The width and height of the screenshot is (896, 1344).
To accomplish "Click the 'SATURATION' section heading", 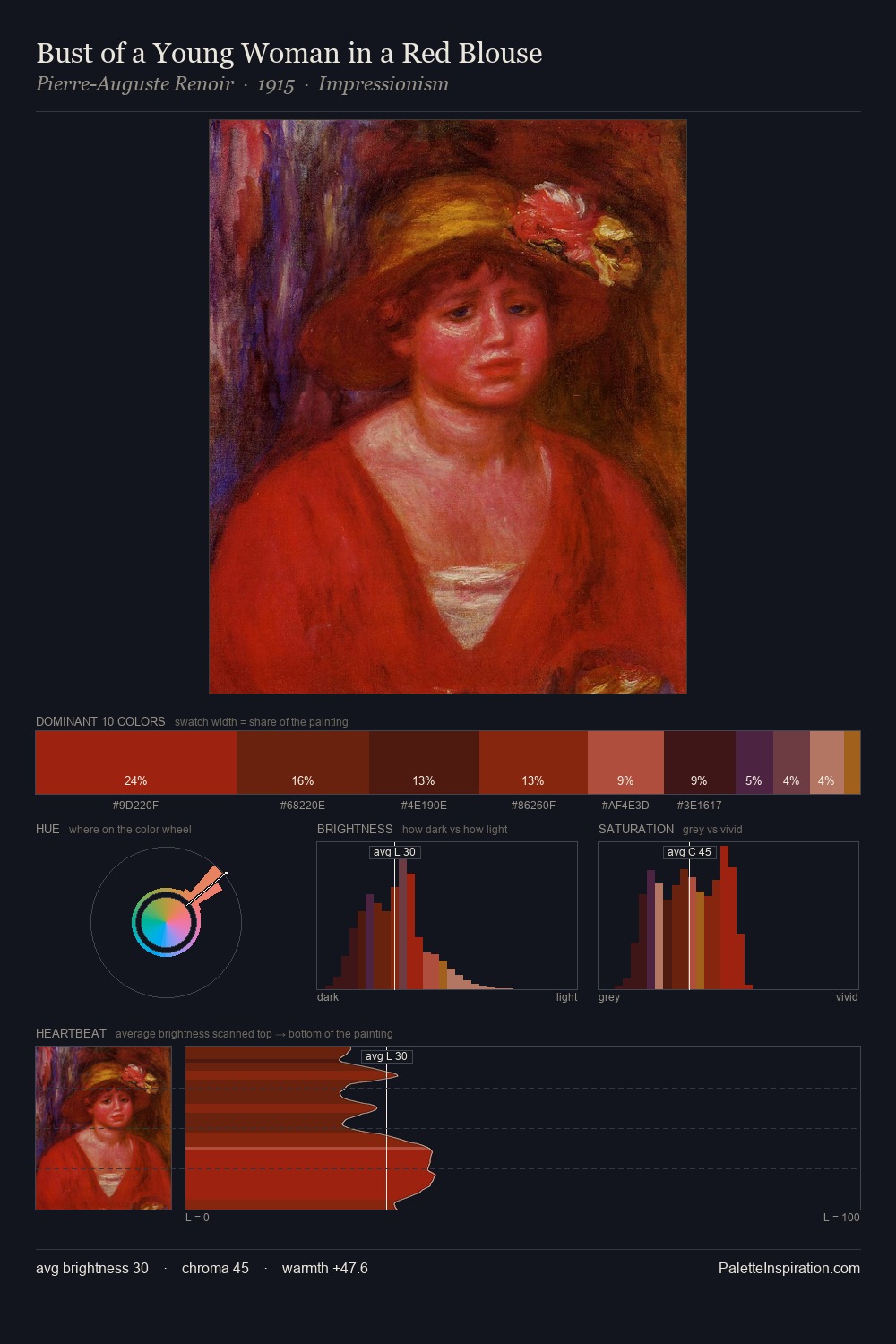I will click(x=636, y=829).
